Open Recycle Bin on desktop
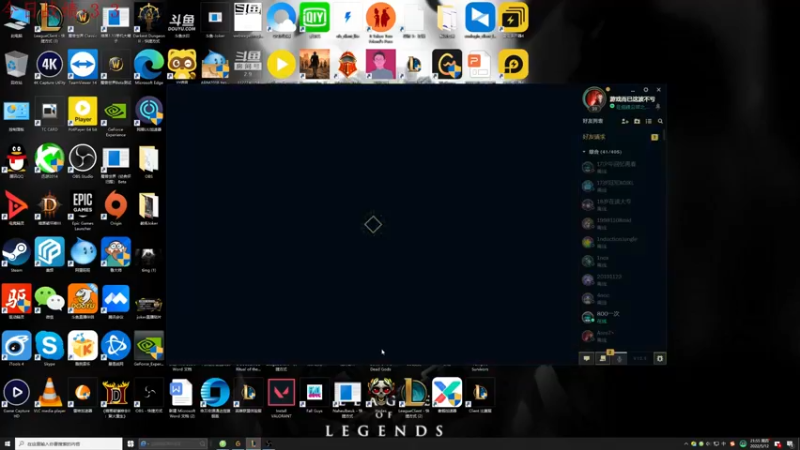 pyautogui.click(x=16, y=65)
